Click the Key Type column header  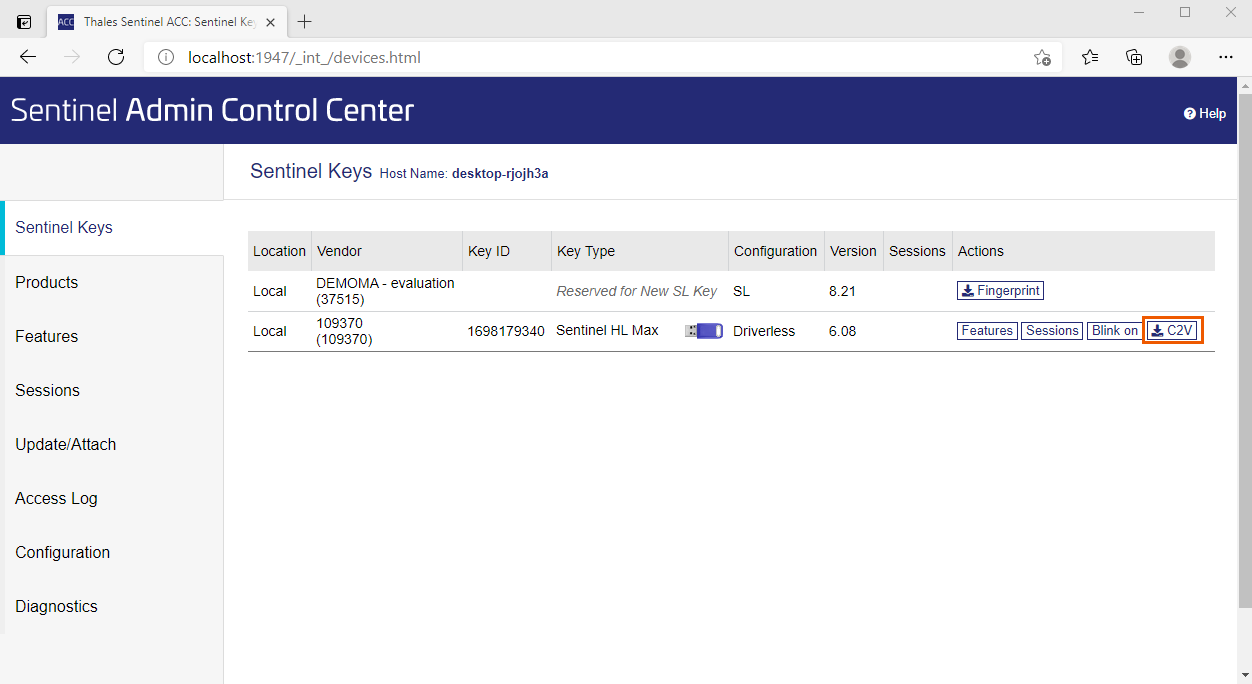pyautogui.click(x=640, y=251)
